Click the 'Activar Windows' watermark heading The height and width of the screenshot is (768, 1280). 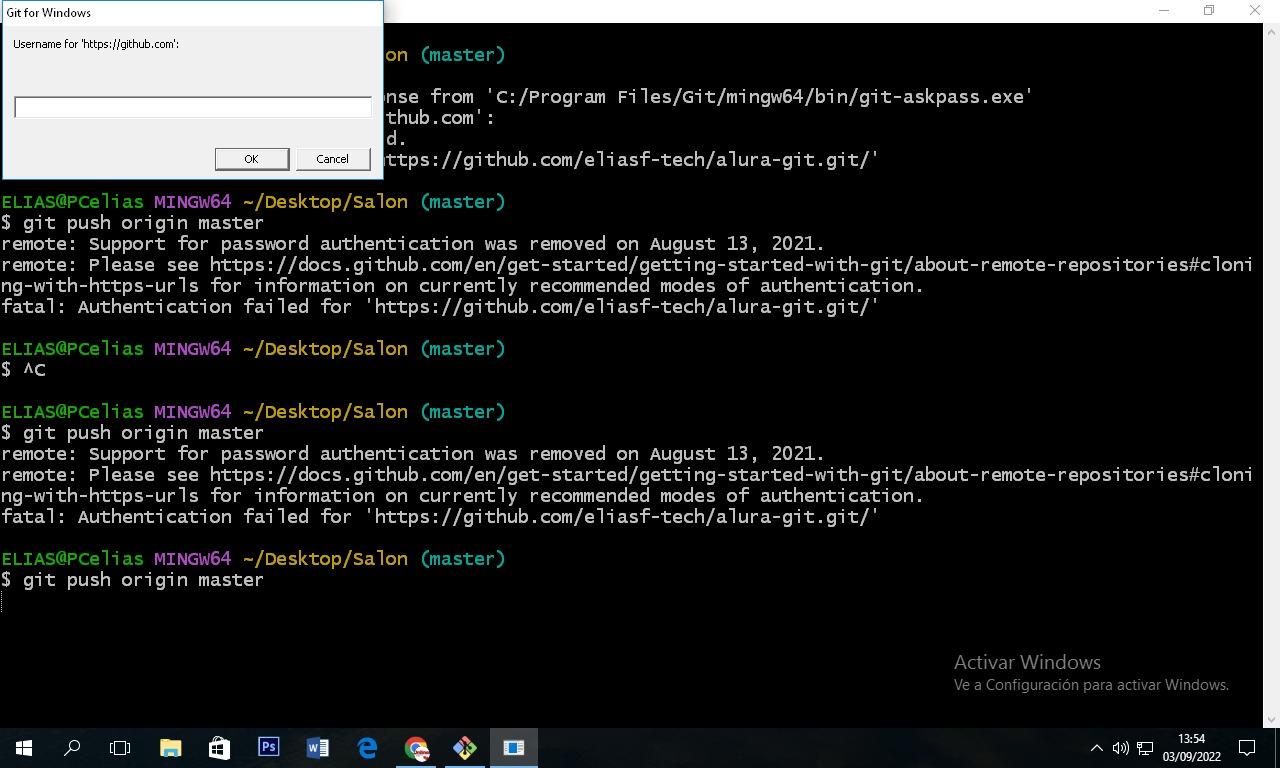1027,662
